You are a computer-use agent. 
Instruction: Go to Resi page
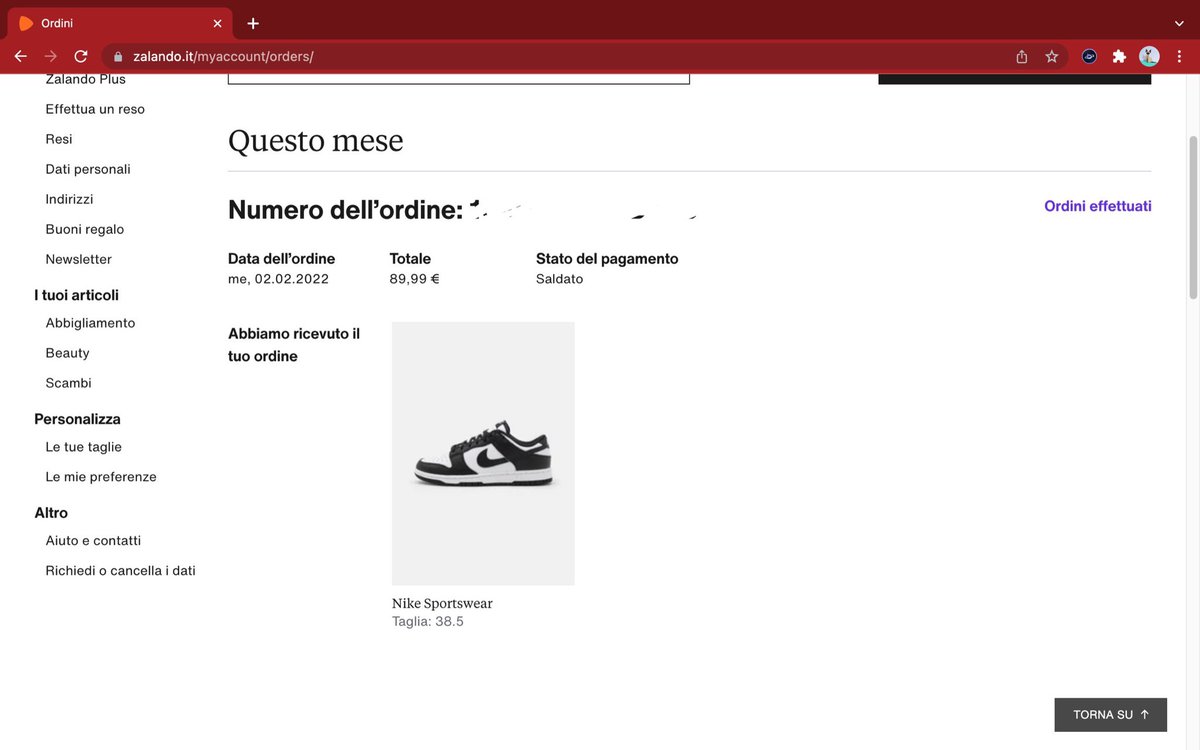[x=59, y=139]
